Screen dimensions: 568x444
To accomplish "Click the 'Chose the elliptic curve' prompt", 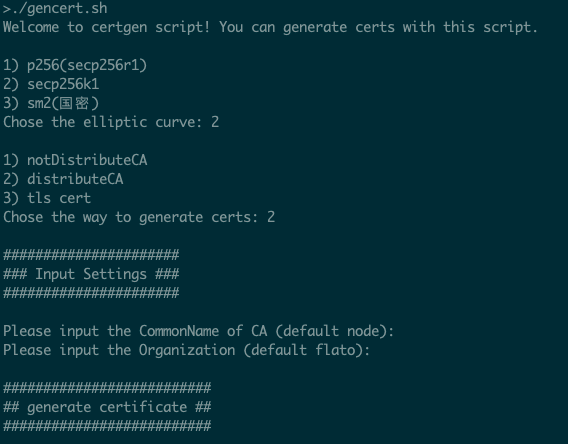I will click(103, 122).
